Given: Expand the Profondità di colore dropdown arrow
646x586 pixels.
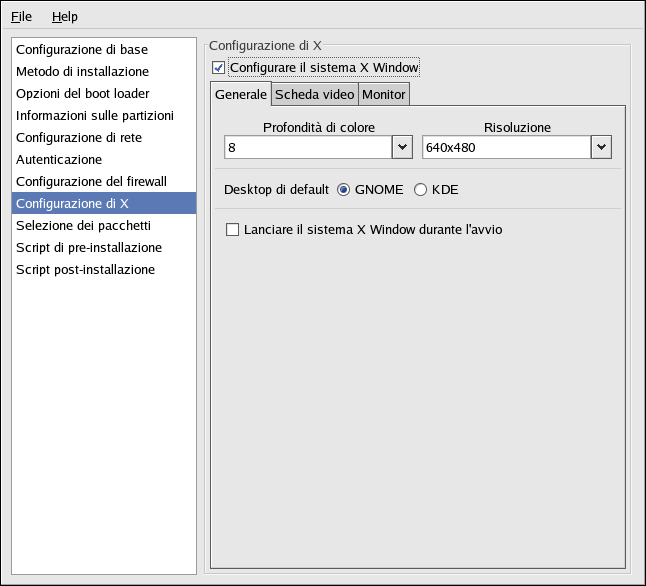Looking at the screenshot, I should pyautogui.click(x=401, y=148).
